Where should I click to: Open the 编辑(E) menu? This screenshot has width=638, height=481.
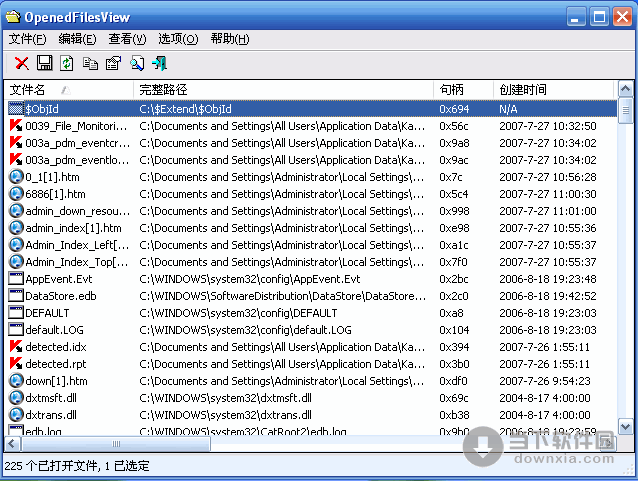pyautogui.click(x=77, y=39)
